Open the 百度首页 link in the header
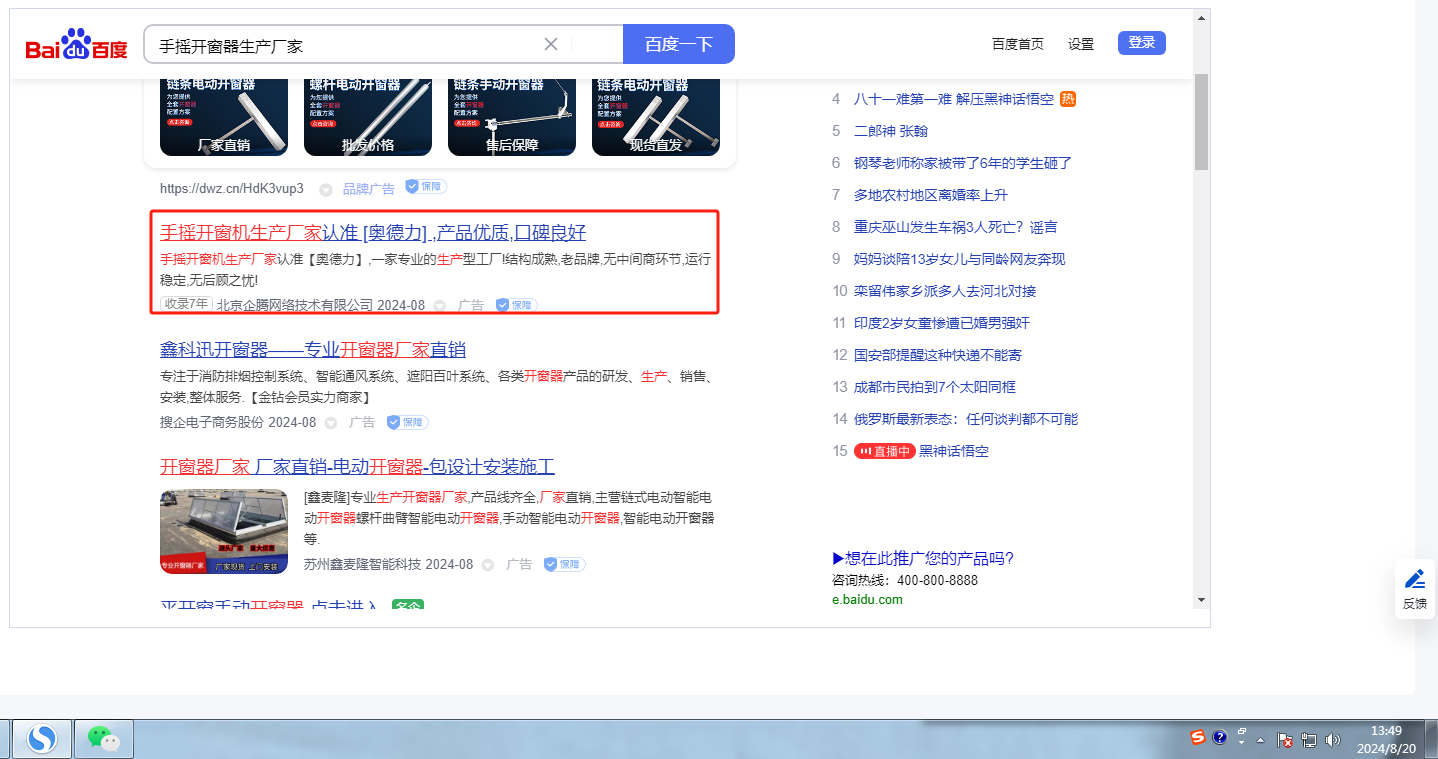This screenshot has width=1438, height=759. (x=1017, y=44)
